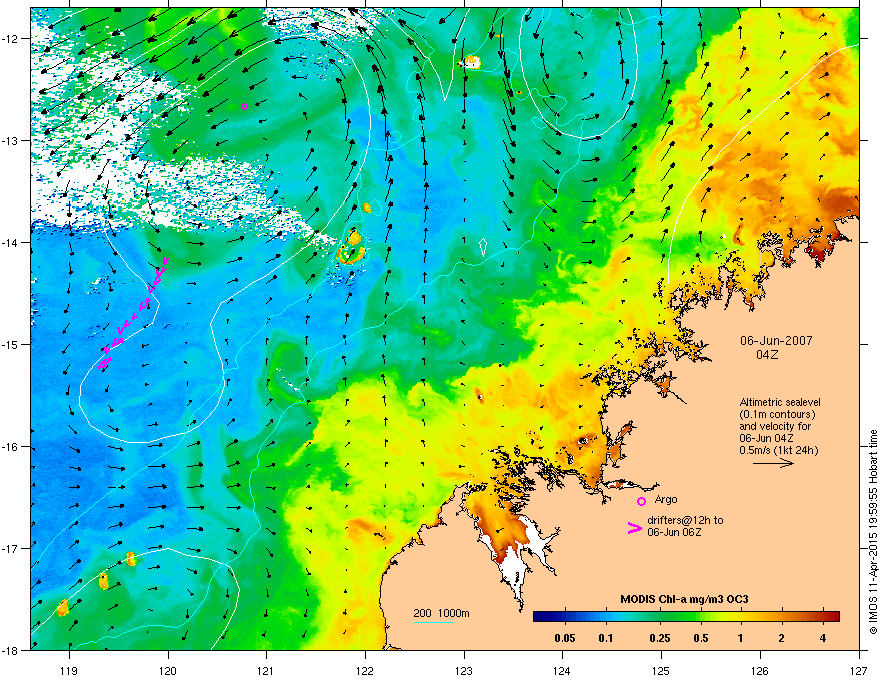Click the 'drifters@12h to' legend label
The width and height of the screenshot is (880, 680).
click(685, 520)
